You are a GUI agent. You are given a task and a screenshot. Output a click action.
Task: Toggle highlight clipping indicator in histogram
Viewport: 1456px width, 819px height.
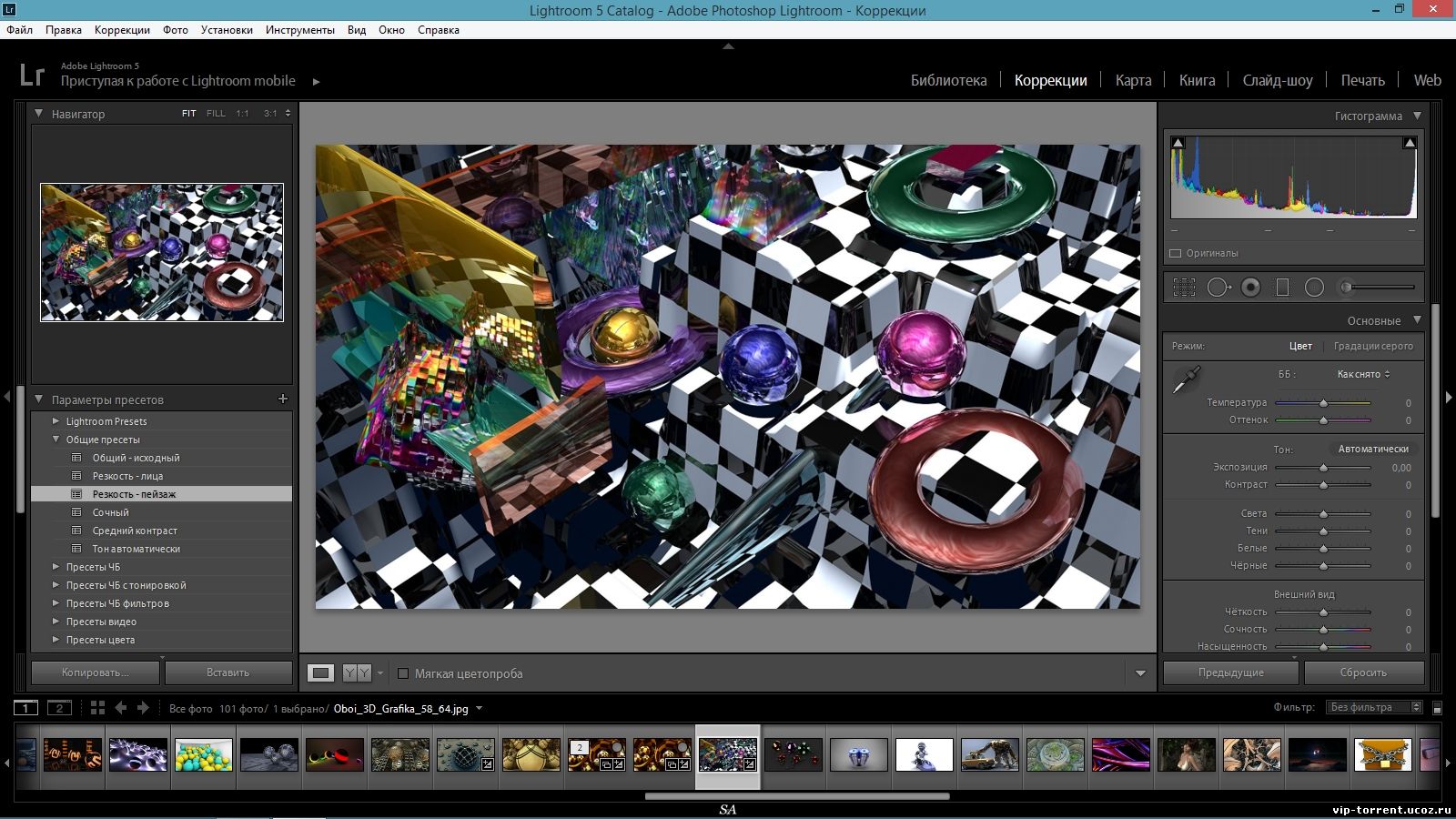(1410, 143)
